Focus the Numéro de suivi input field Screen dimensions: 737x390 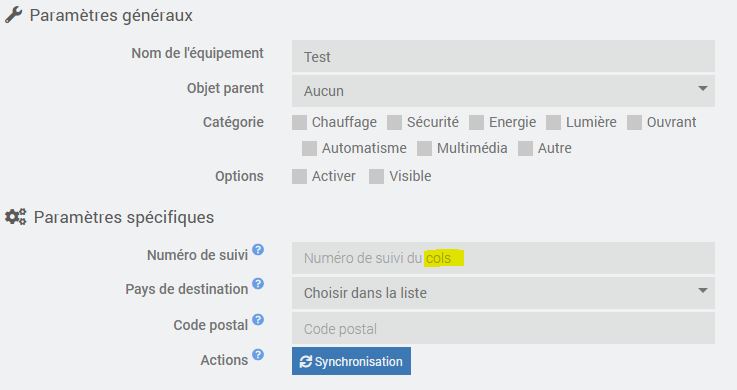coord(503,258)
